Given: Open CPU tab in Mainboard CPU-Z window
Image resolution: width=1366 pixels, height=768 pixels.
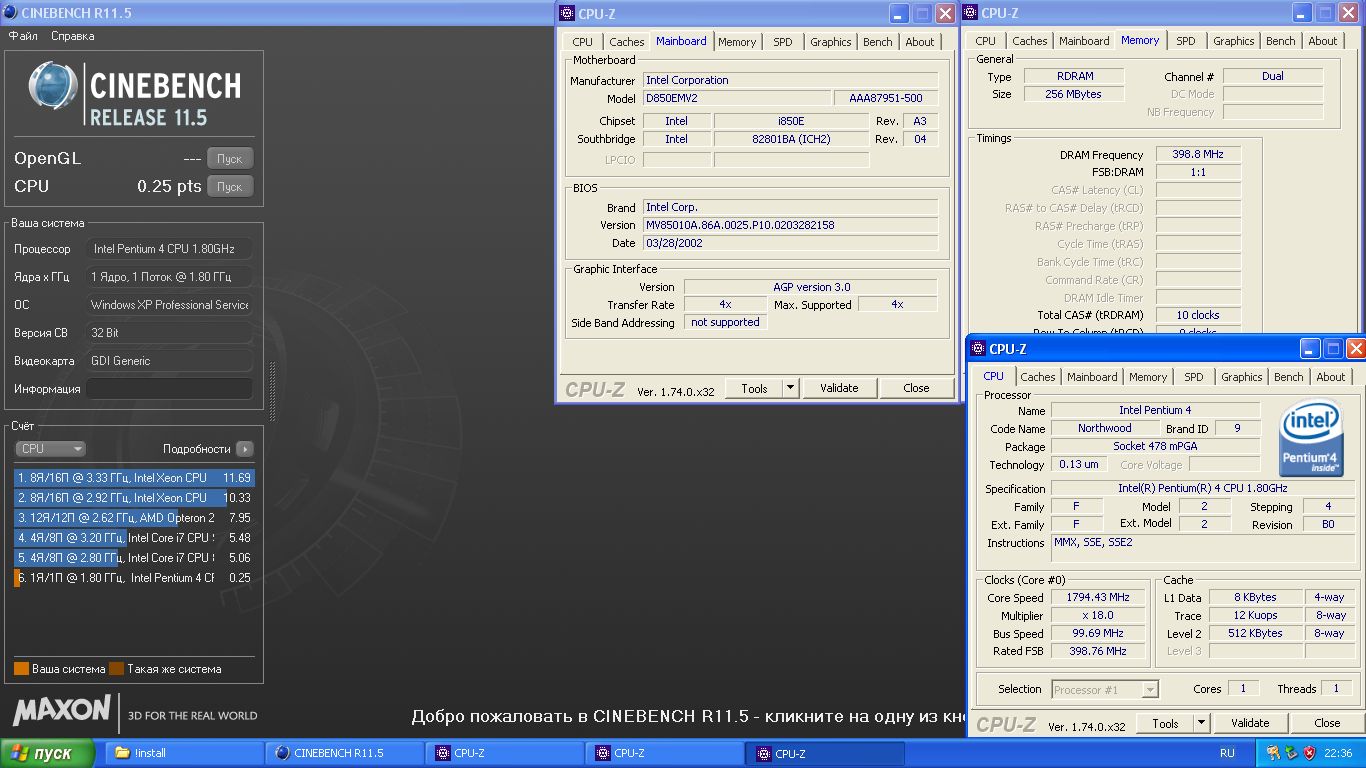Looking at the screenshot, I should click(582, 42).
